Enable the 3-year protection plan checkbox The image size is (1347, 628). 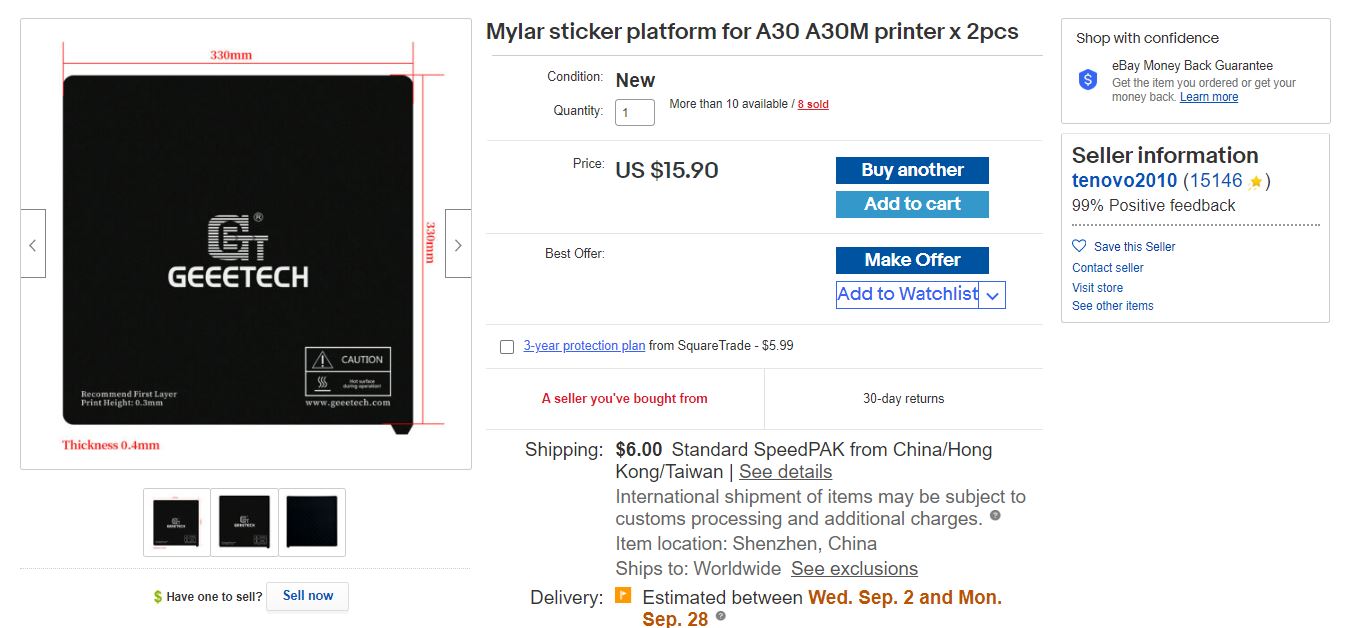(507, 347)
